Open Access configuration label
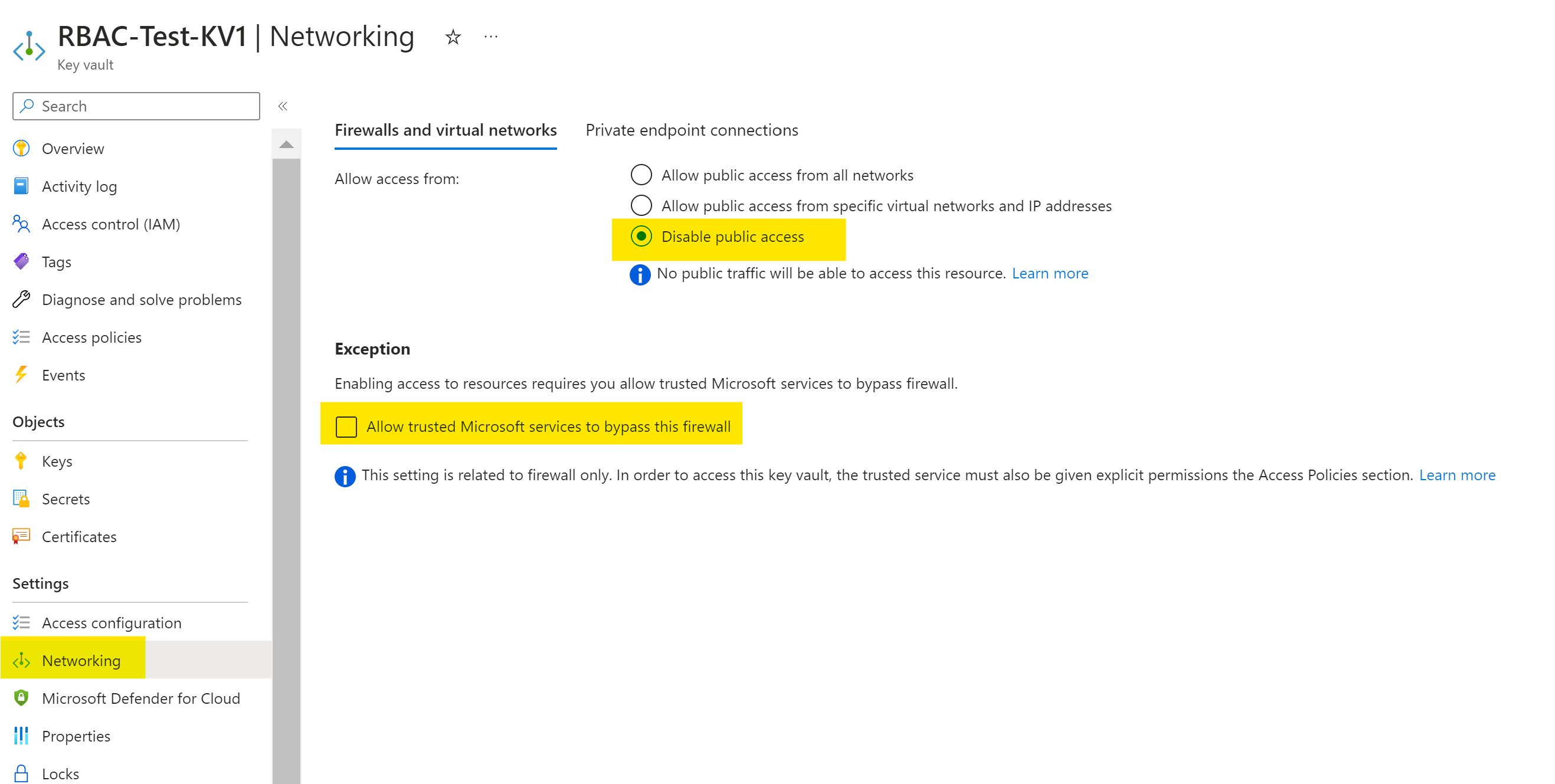The width and height of the screenshot is (1555, 784). pos(112,623)
